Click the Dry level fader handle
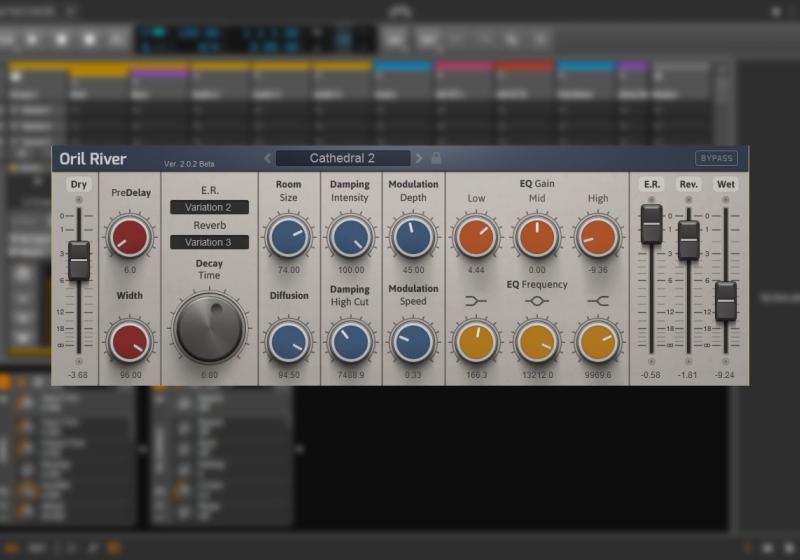 click(x=79, y=260)
